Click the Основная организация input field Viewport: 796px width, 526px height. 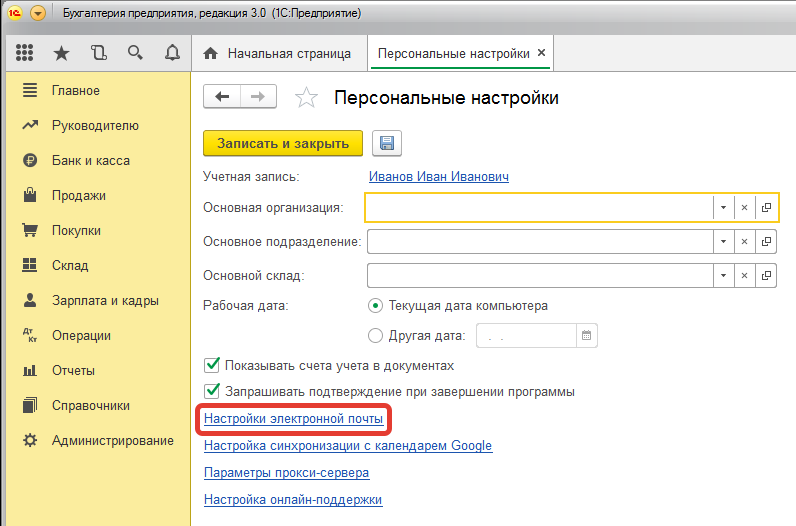(539, 207)
